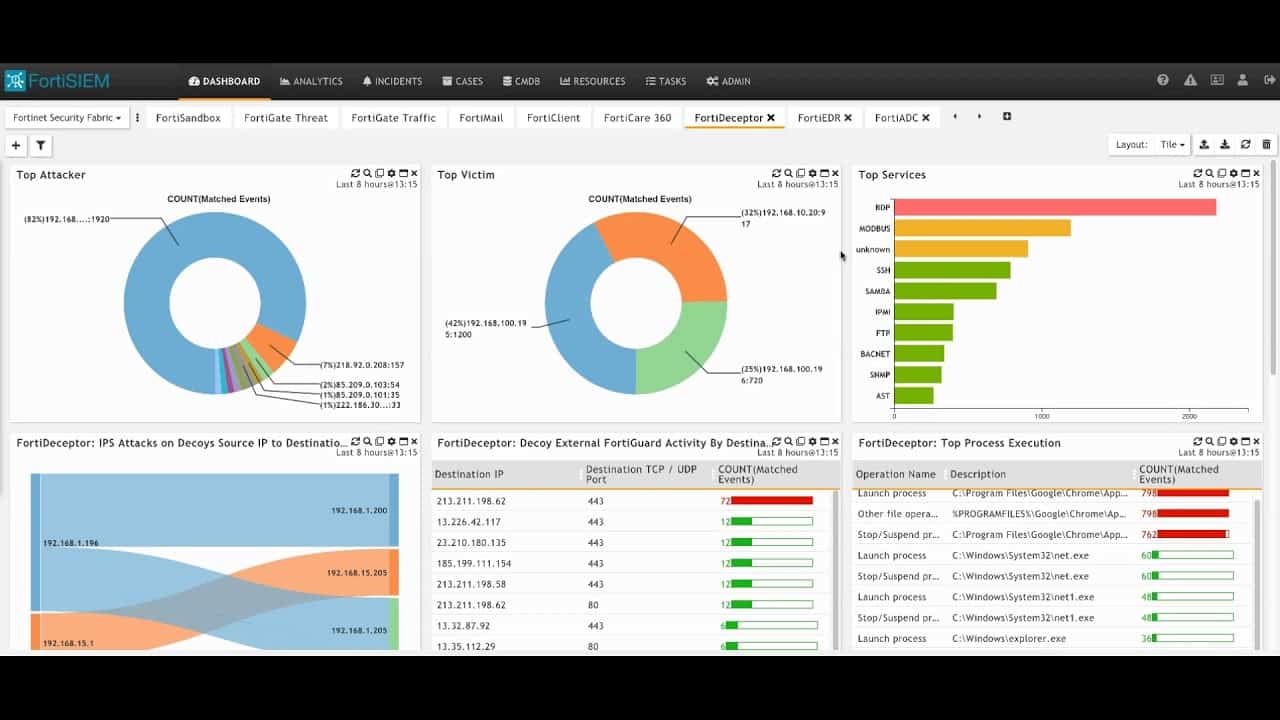Switch to the FortiMail tab

tap(481, 118)
